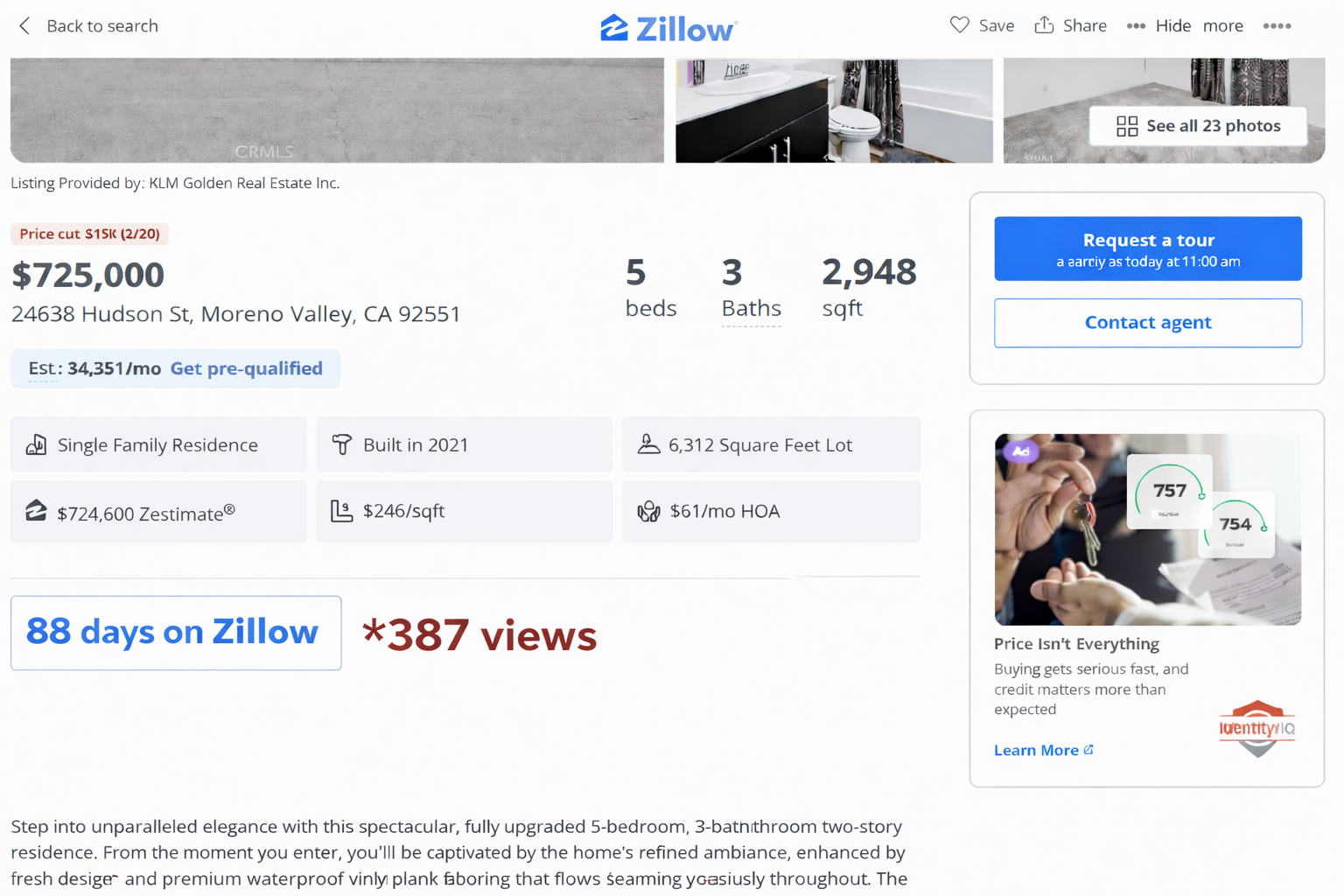The height and width of the screenshot is (896, 1344).
Task: Select the Back to search link
Action: coord(102,26)
